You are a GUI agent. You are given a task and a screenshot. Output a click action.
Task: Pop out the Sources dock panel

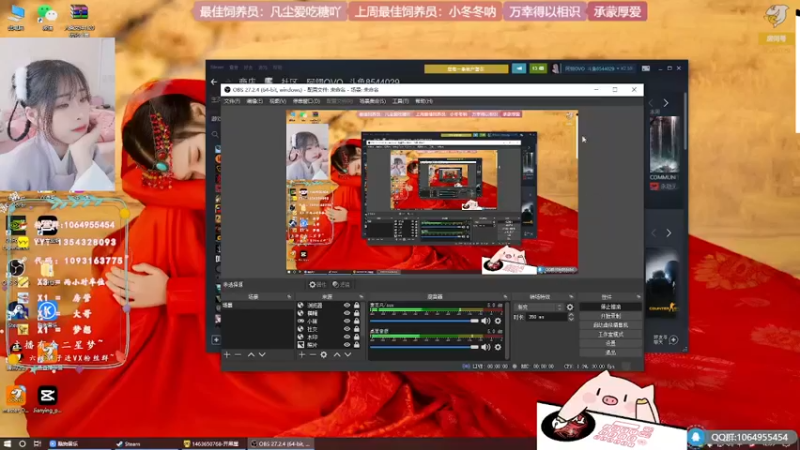(x=361, y=296)
